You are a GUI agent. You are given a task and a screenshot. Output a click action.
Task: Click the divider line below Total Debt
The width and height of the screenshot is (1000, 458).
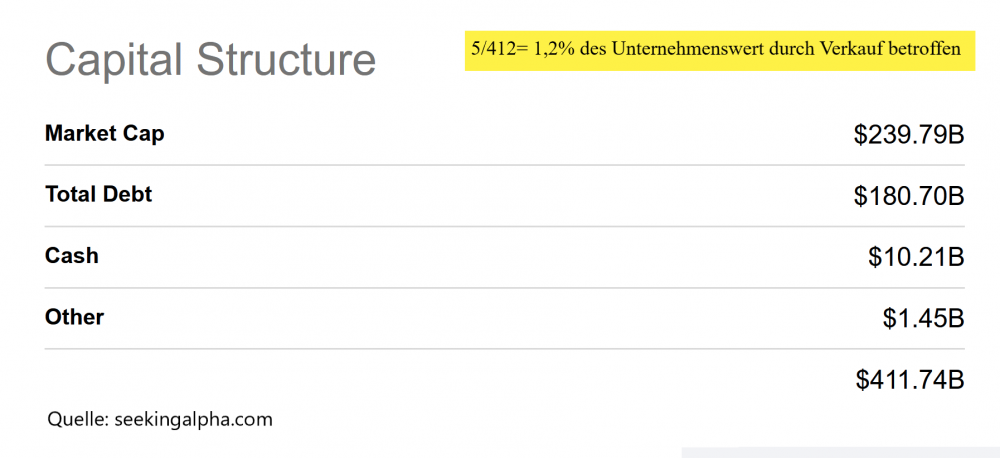(504, 226)
